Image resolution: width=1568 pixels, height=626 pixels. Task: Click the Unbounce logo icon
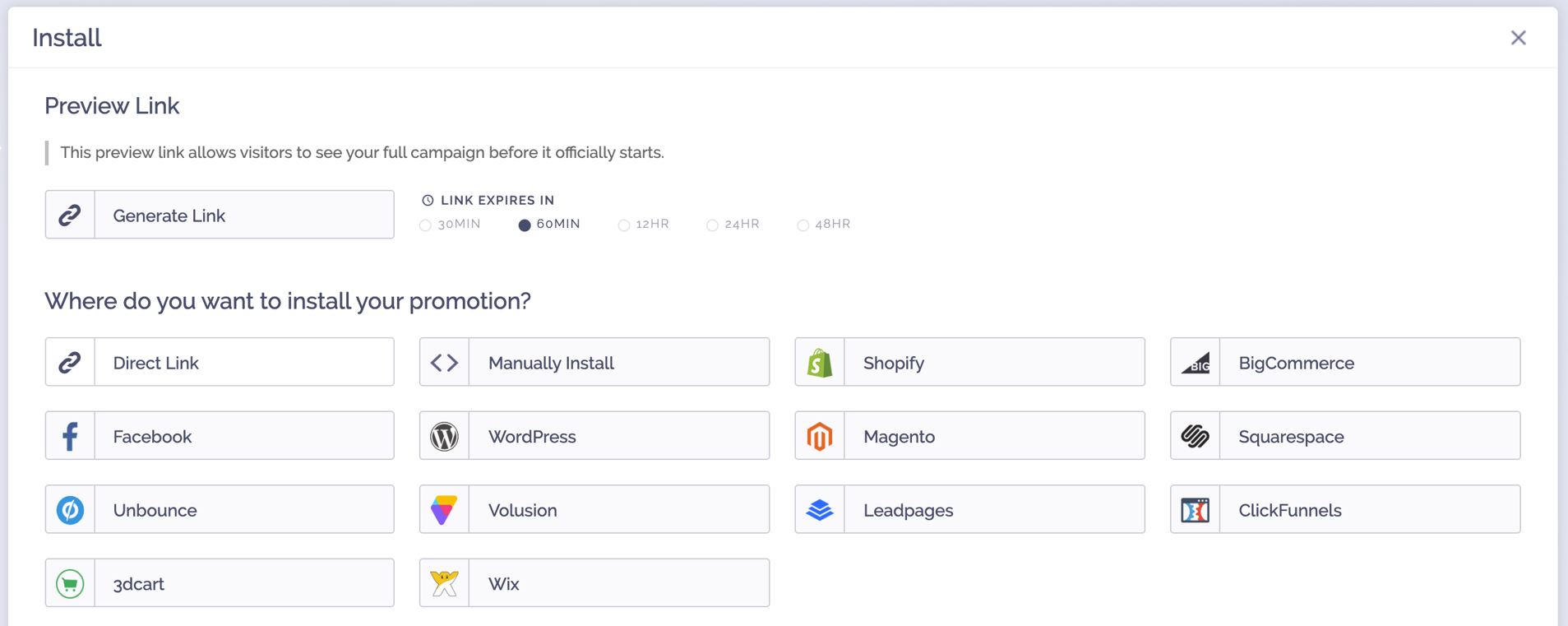click(x=70, y=510)
